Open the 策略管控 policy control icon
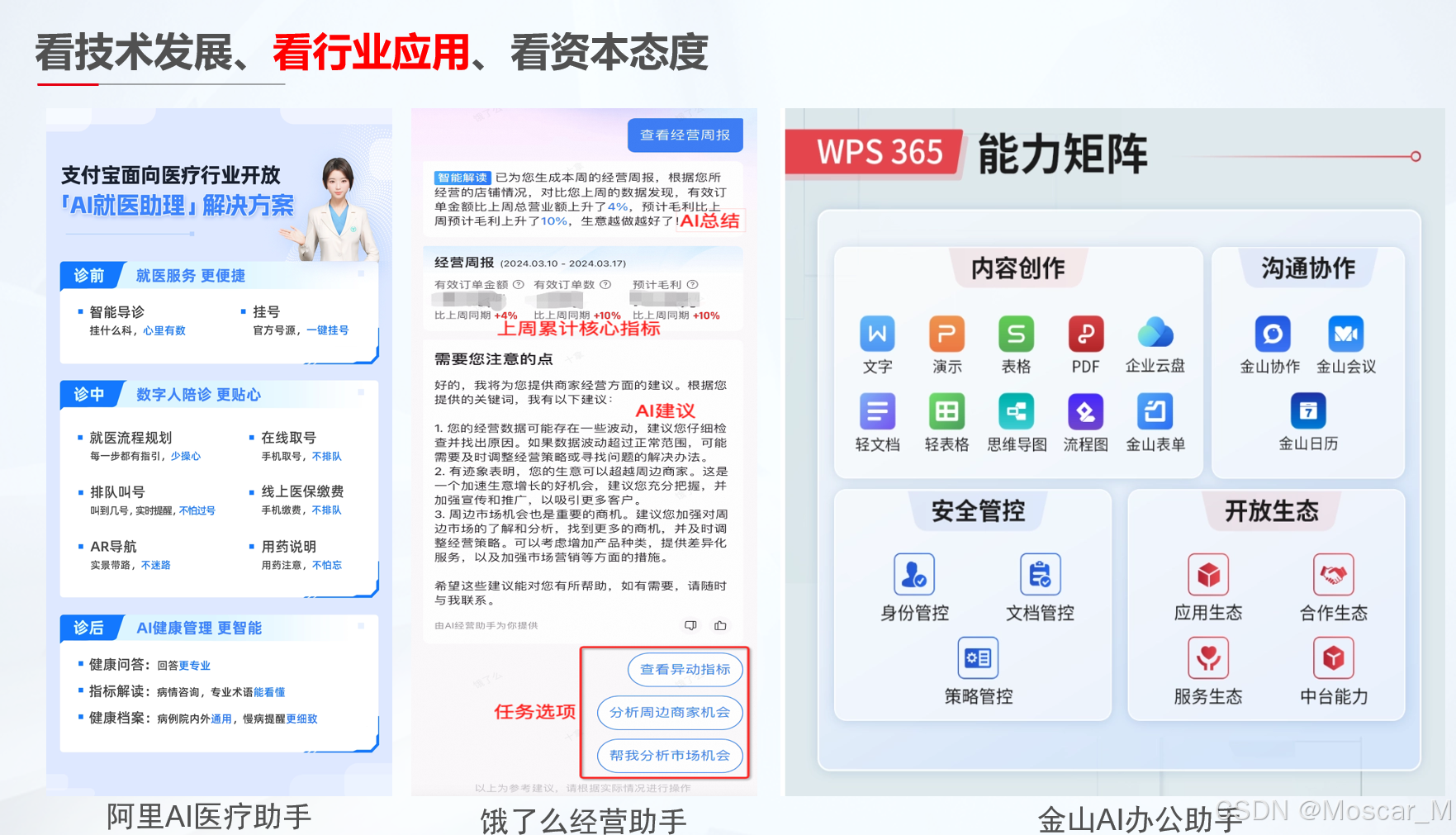The image size is (1456, 835). tap(978, 657)
